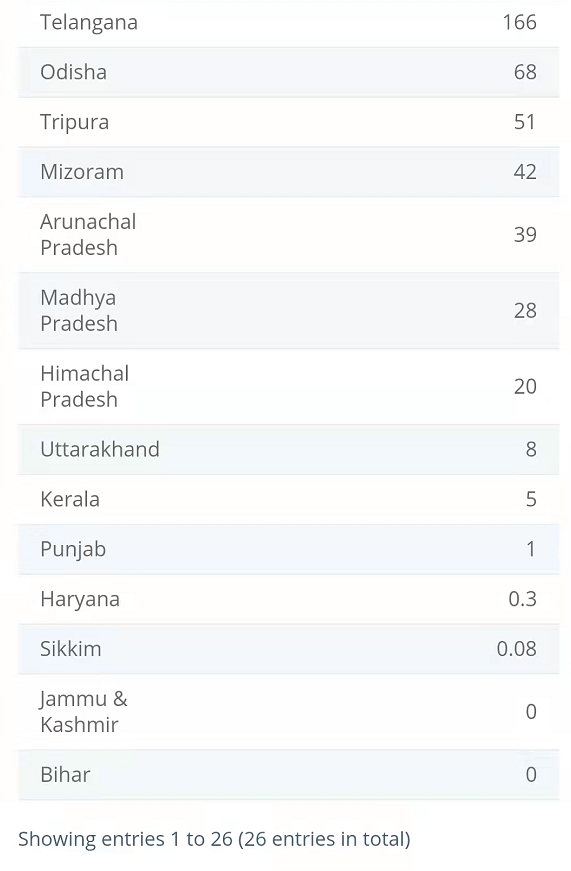The width and height of the screenshot is (571, 871).
Task: Select the Kerala row
Action: click(288, 499)
